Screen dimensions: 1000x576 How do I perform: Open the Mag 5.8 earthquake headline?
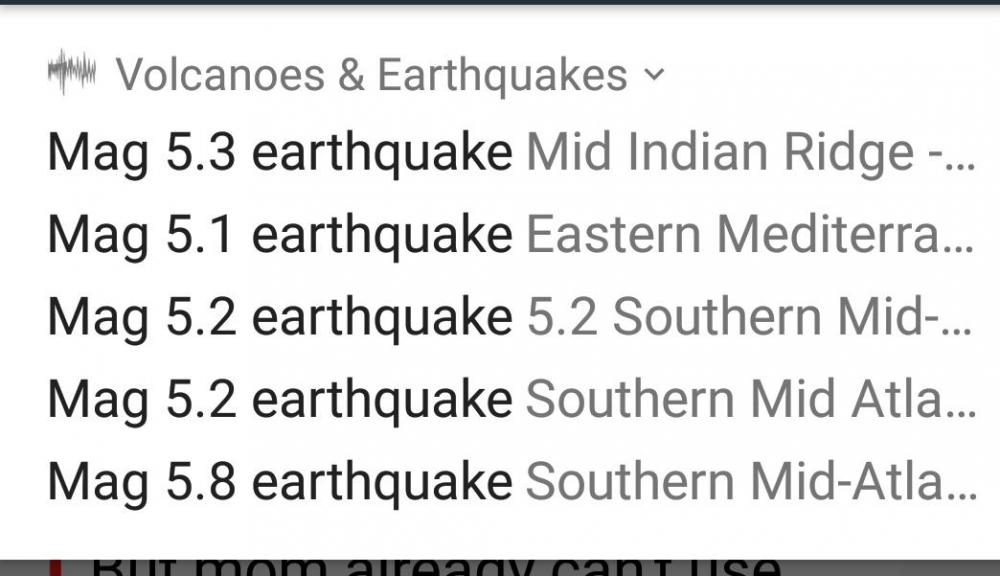280,482
